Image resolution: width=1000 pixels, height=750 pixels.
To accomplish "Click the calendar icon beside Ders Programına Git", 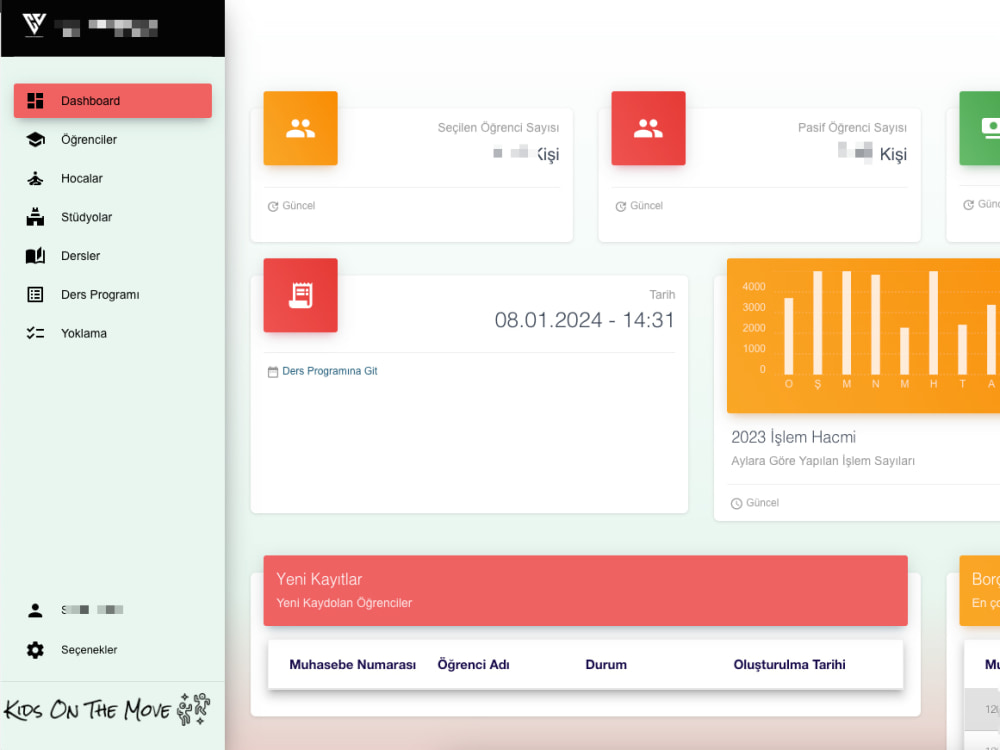I will coord(273,372).
